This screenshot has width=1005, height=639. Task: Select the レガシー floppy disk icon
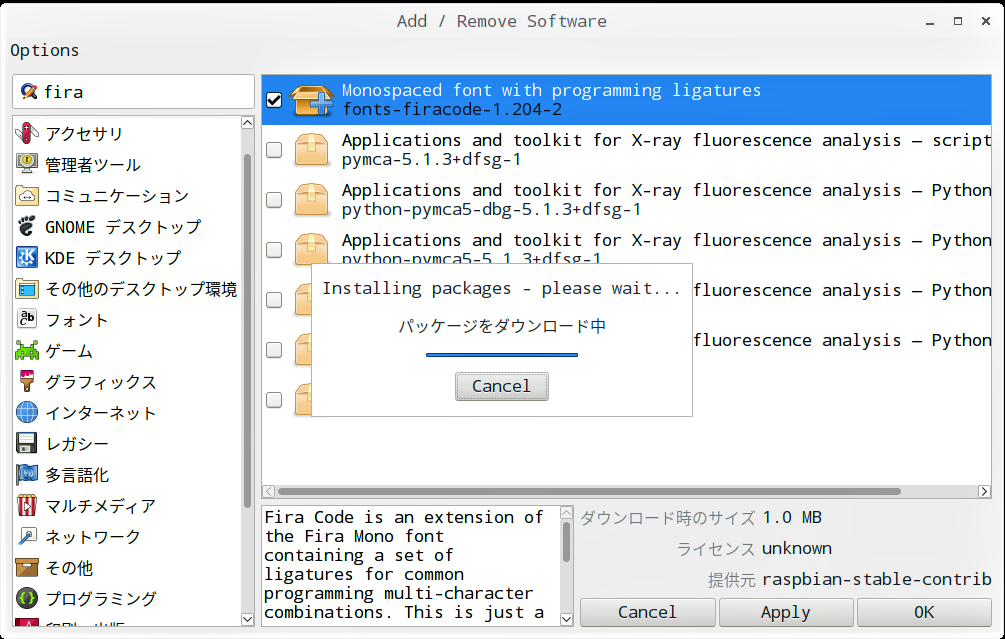pos(26,444)
